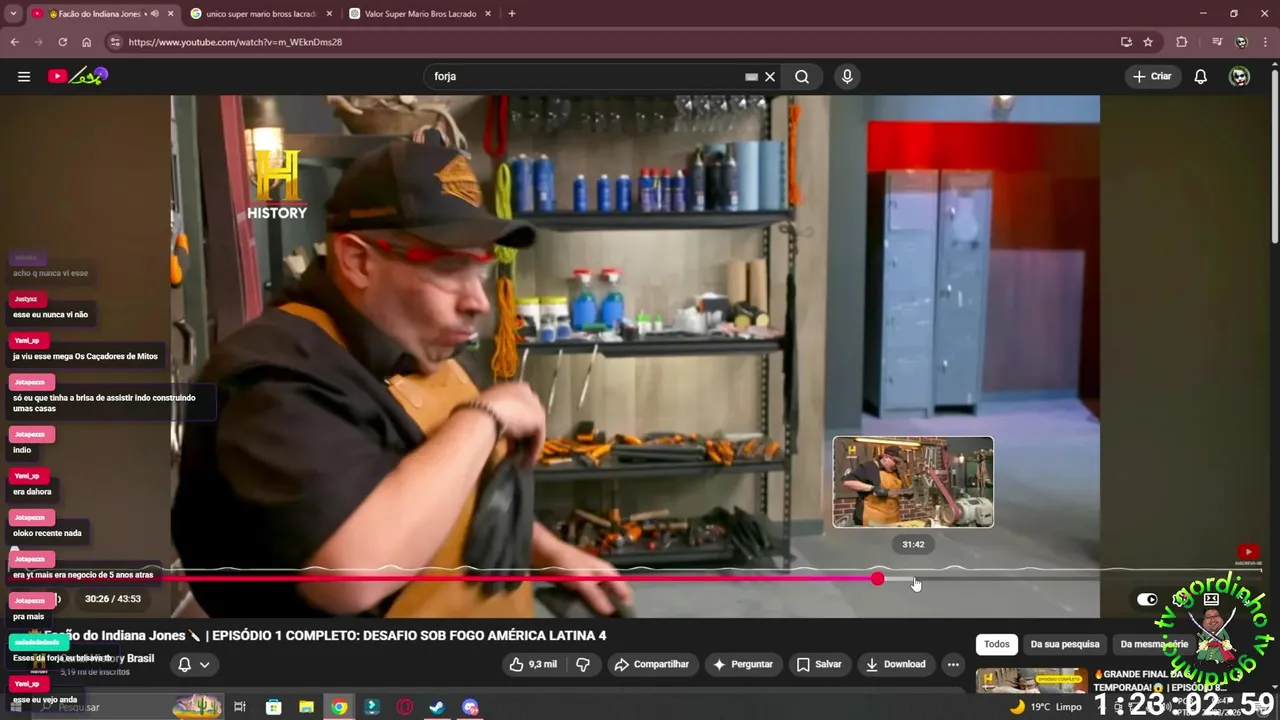
Task: Click the YouTube logo watermark in the player
Action: (1248, 553)
